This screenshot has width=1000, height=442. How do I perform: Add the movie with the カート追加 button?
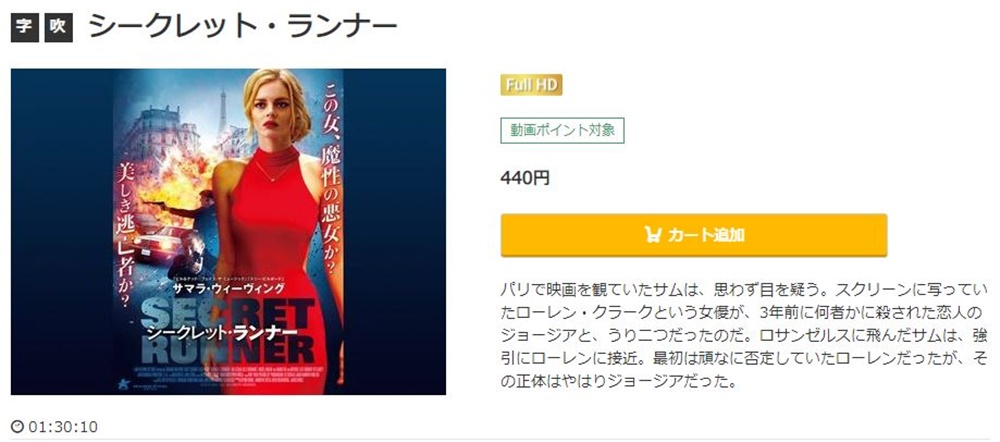(x=694, y=235)
